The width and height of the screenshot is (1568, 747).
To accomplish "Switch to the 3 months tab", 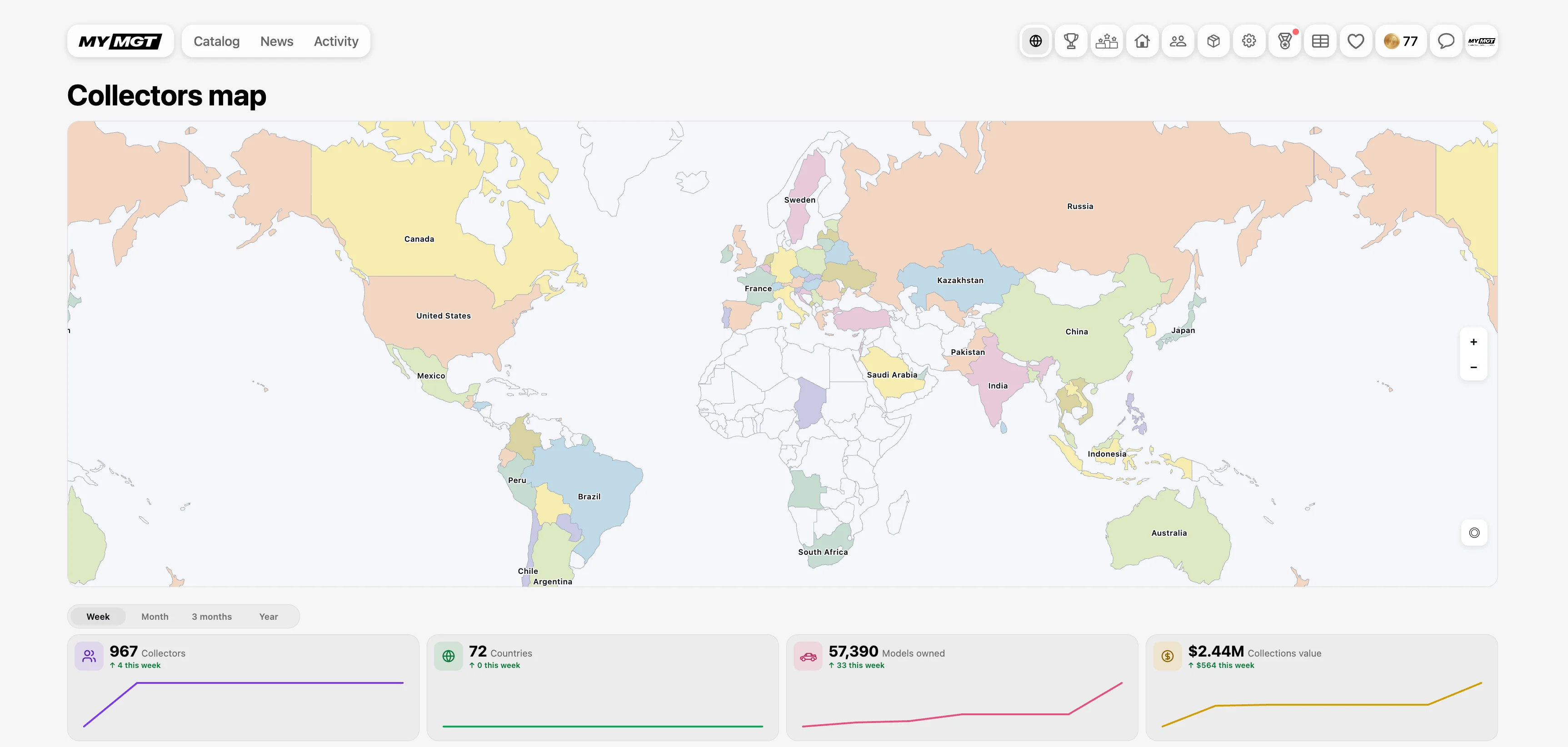I will tap(212, 617).
